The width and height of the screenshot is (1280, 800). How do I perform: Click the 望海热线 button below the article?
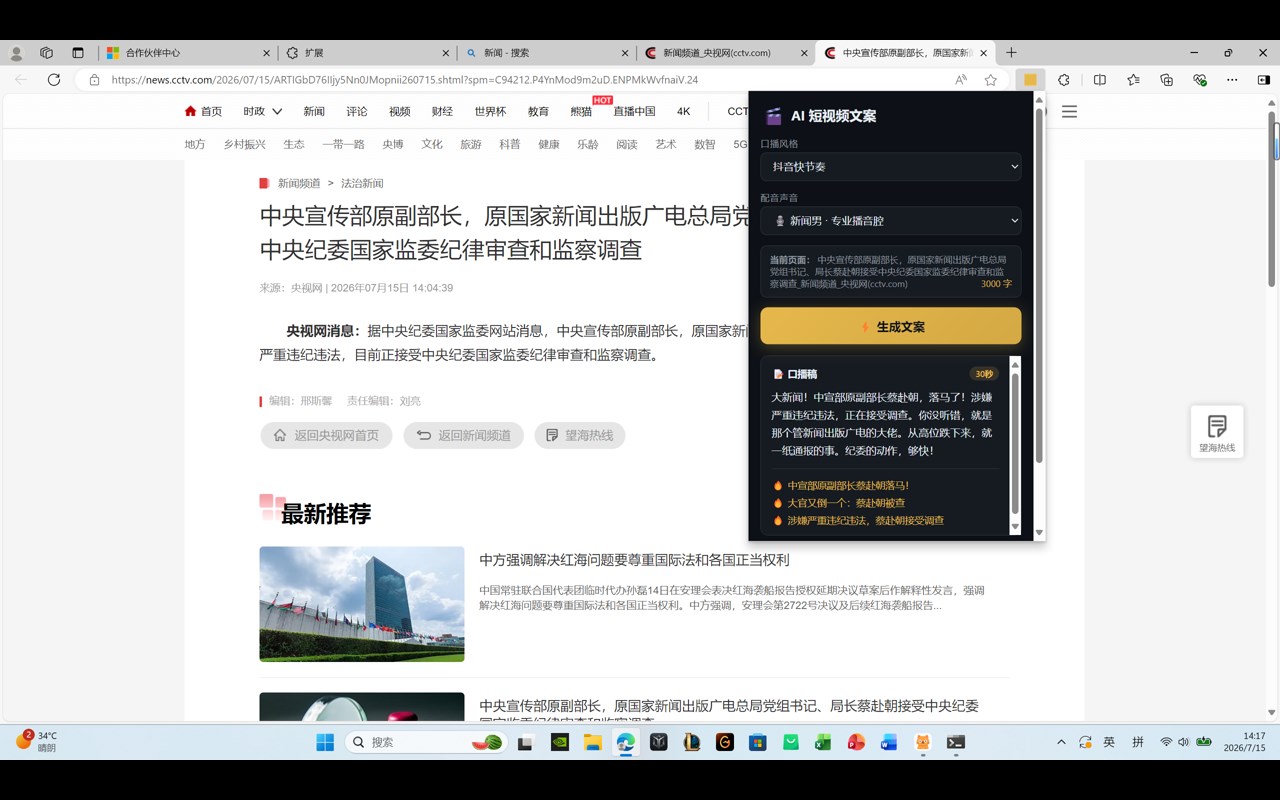coord(580,435)
